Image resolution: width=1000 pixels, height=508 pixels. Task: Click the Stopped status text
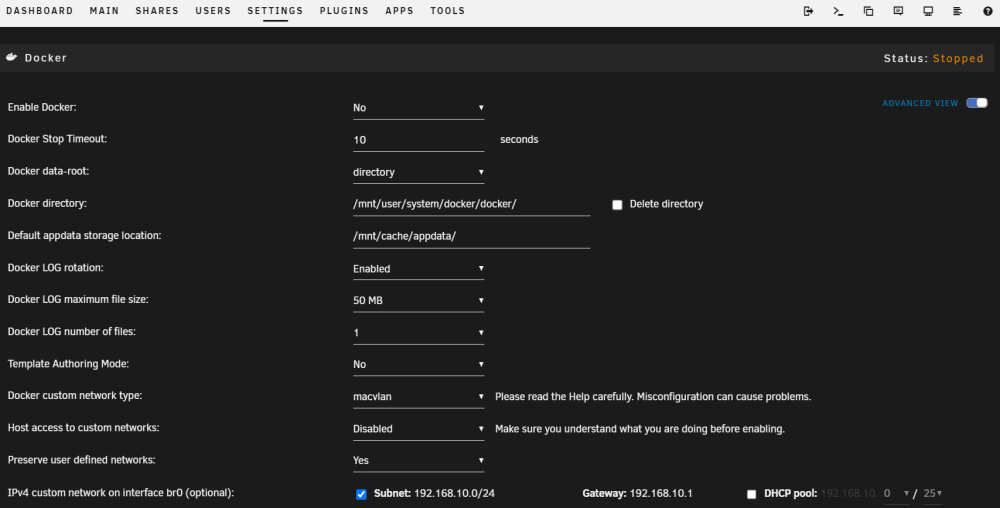pyautogui.click(x=958, y=58)
